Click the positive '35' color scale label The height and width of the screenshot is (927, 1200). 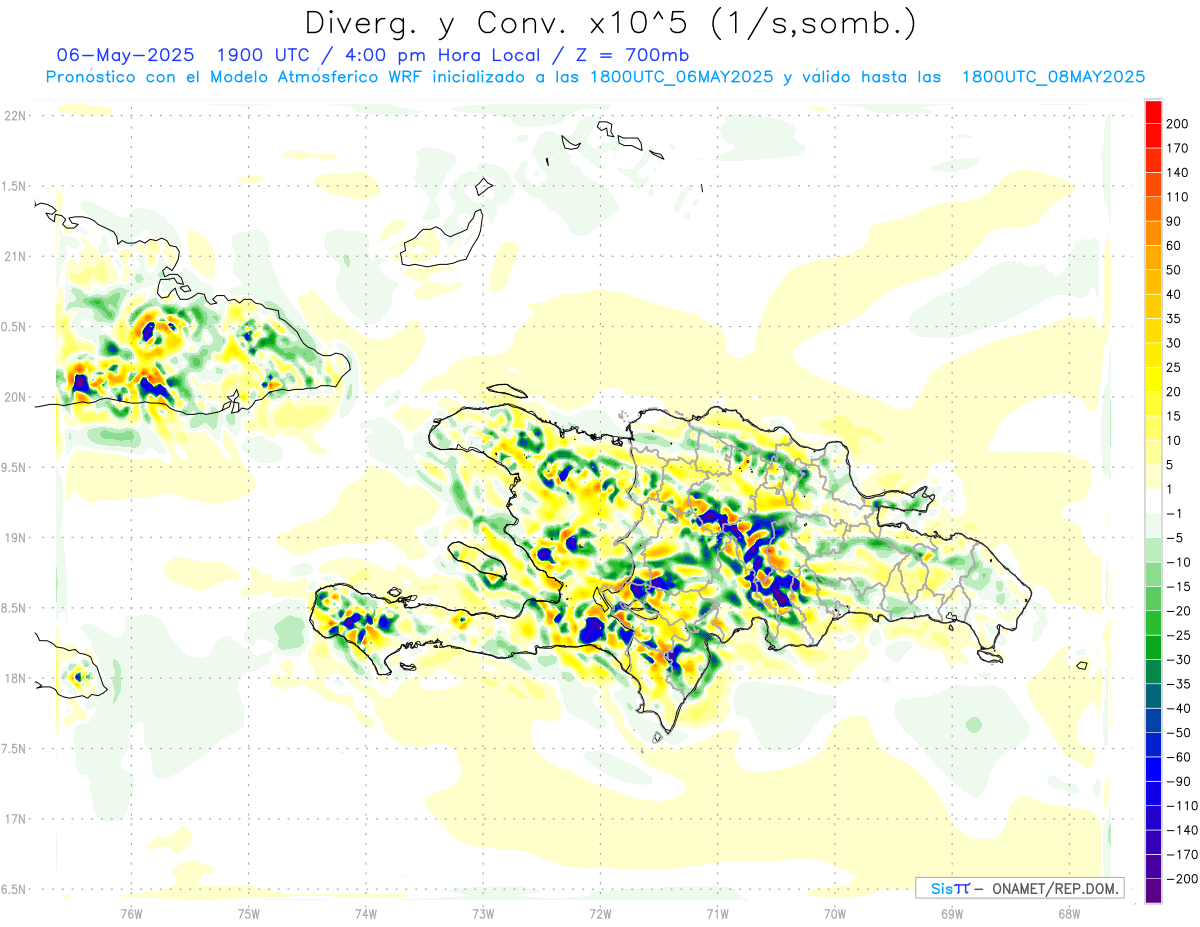(x=1174, y=319)
